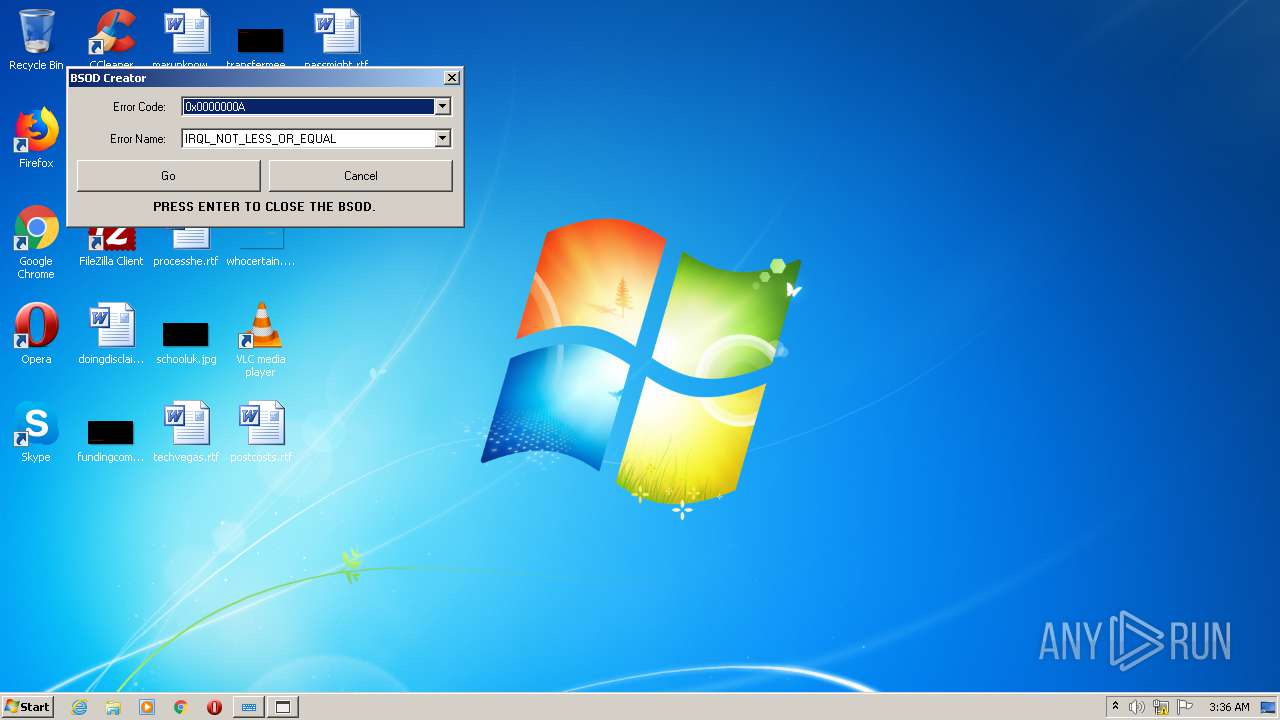Expand the Error Name dropdown arrow

tap(442, 139)
